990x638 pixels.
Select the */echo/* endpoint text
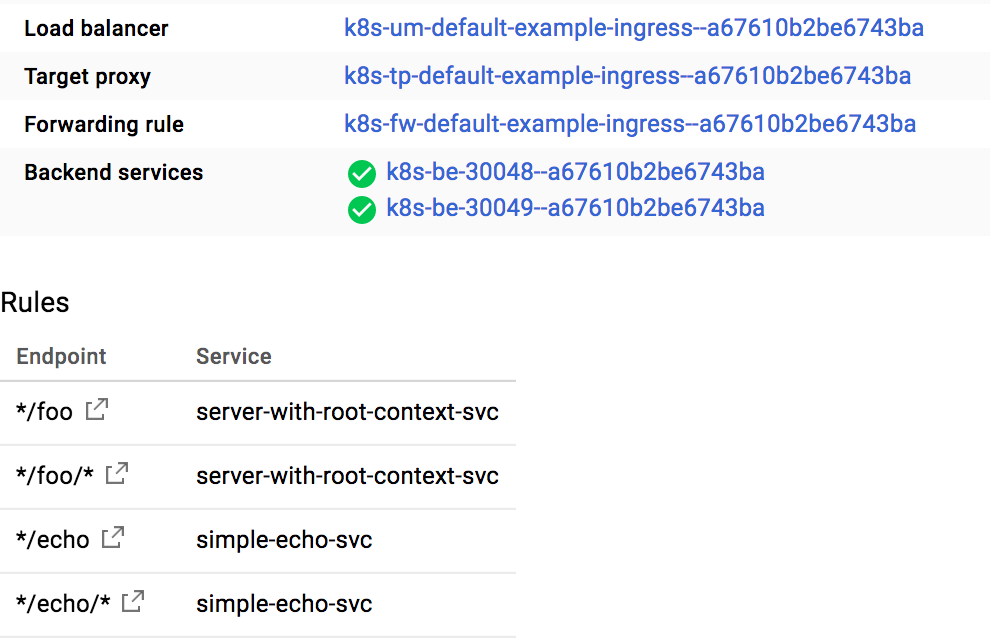tap(63, 604)
